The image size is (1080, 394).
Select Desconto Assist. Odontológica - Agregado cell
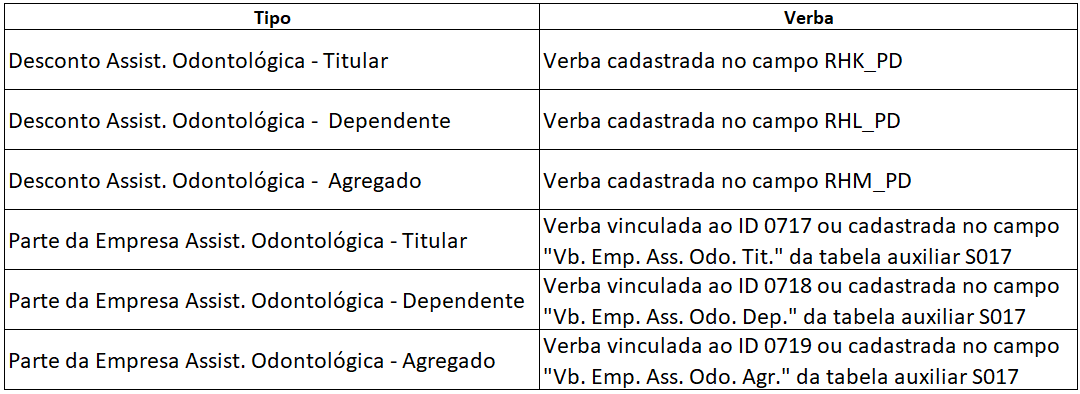[272, 179]
